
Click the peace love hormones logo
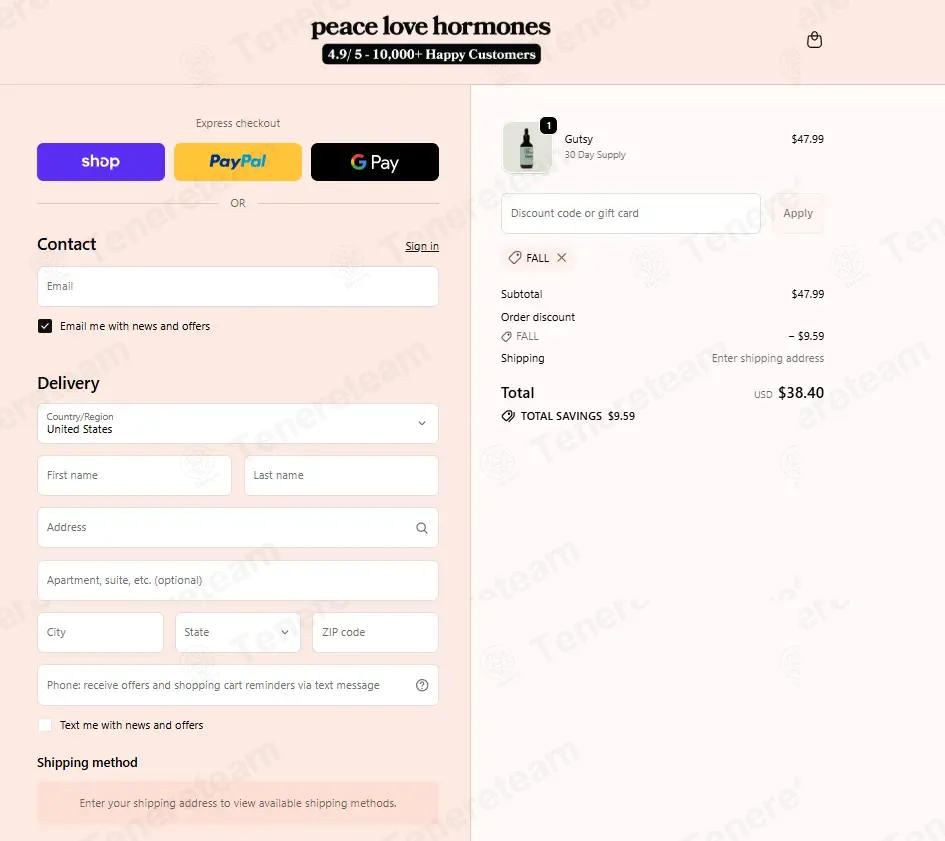click(431, 27)
